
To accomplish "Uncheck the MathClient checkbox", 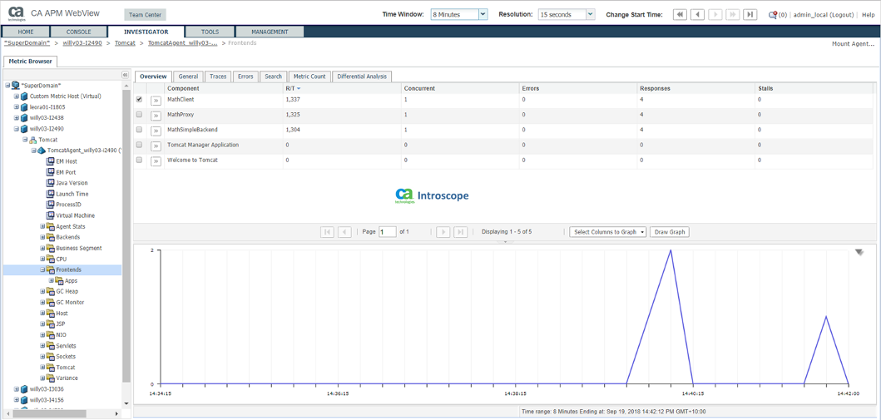I will pyautogui.click(x=139, y=99).
